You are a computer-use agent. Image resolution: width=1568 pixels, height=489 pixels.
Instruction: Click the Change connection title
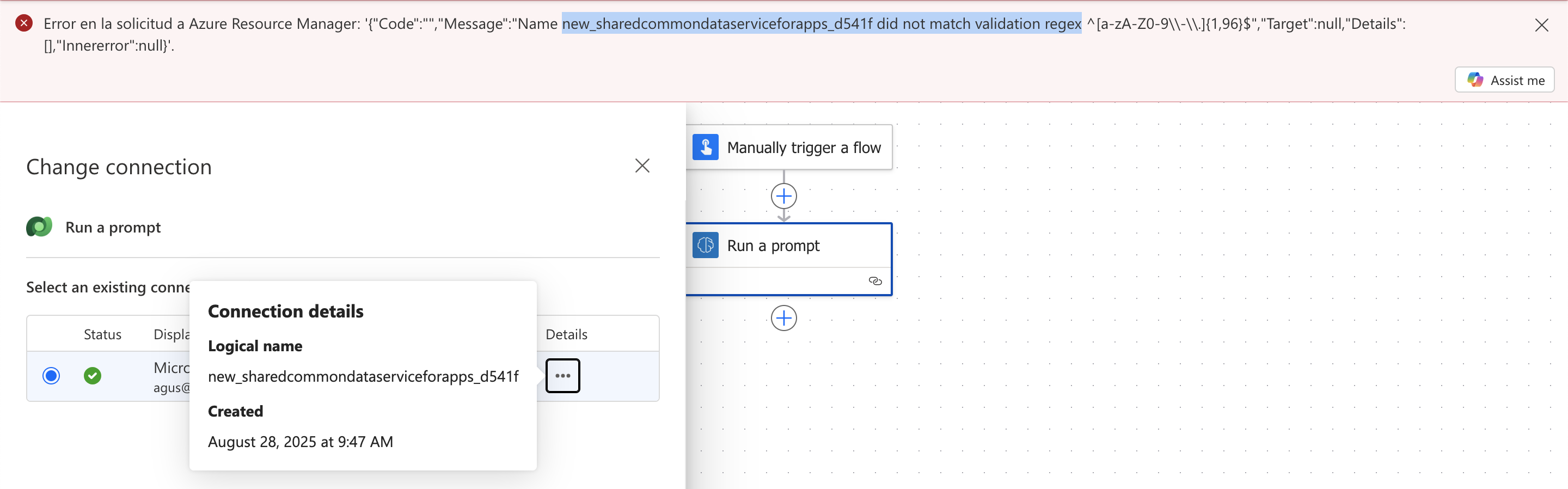(x=119, y=167)
